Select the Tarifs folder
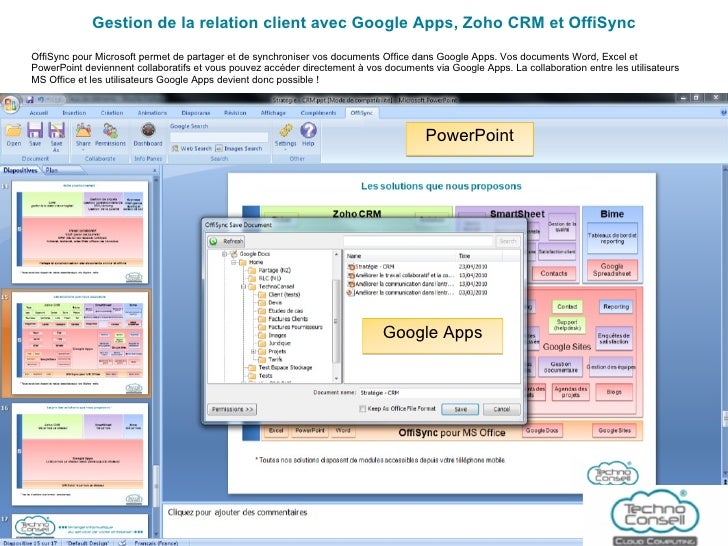The height and width of the screenshot is (546, 728). (275, 359)
